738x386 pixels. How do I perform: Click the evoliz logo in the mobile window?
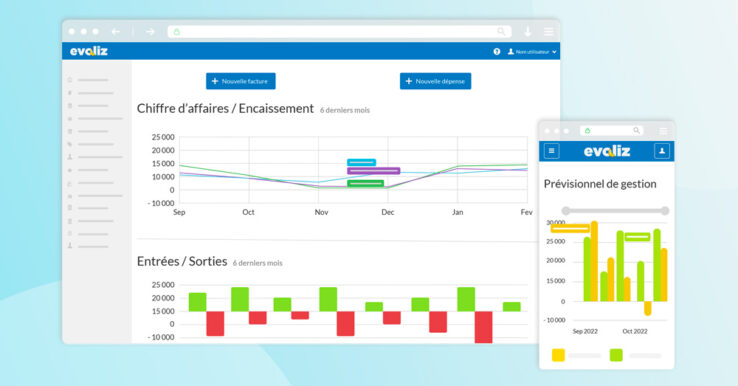click(x=607, y=151)
